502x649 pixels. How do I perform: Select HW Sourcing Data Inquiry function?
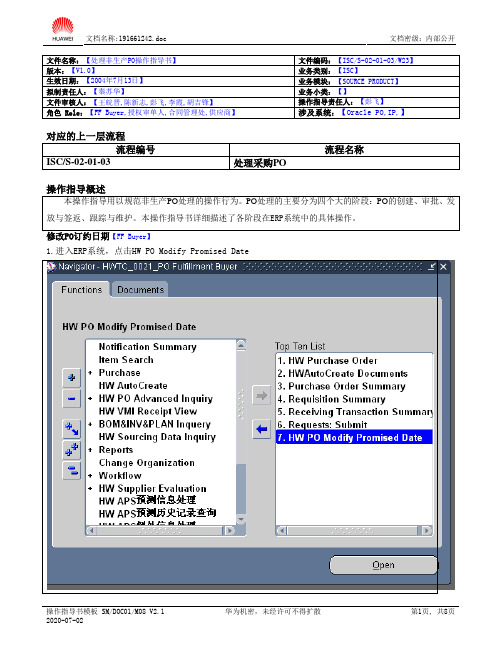pyautogui.click(x=157, y=437)
